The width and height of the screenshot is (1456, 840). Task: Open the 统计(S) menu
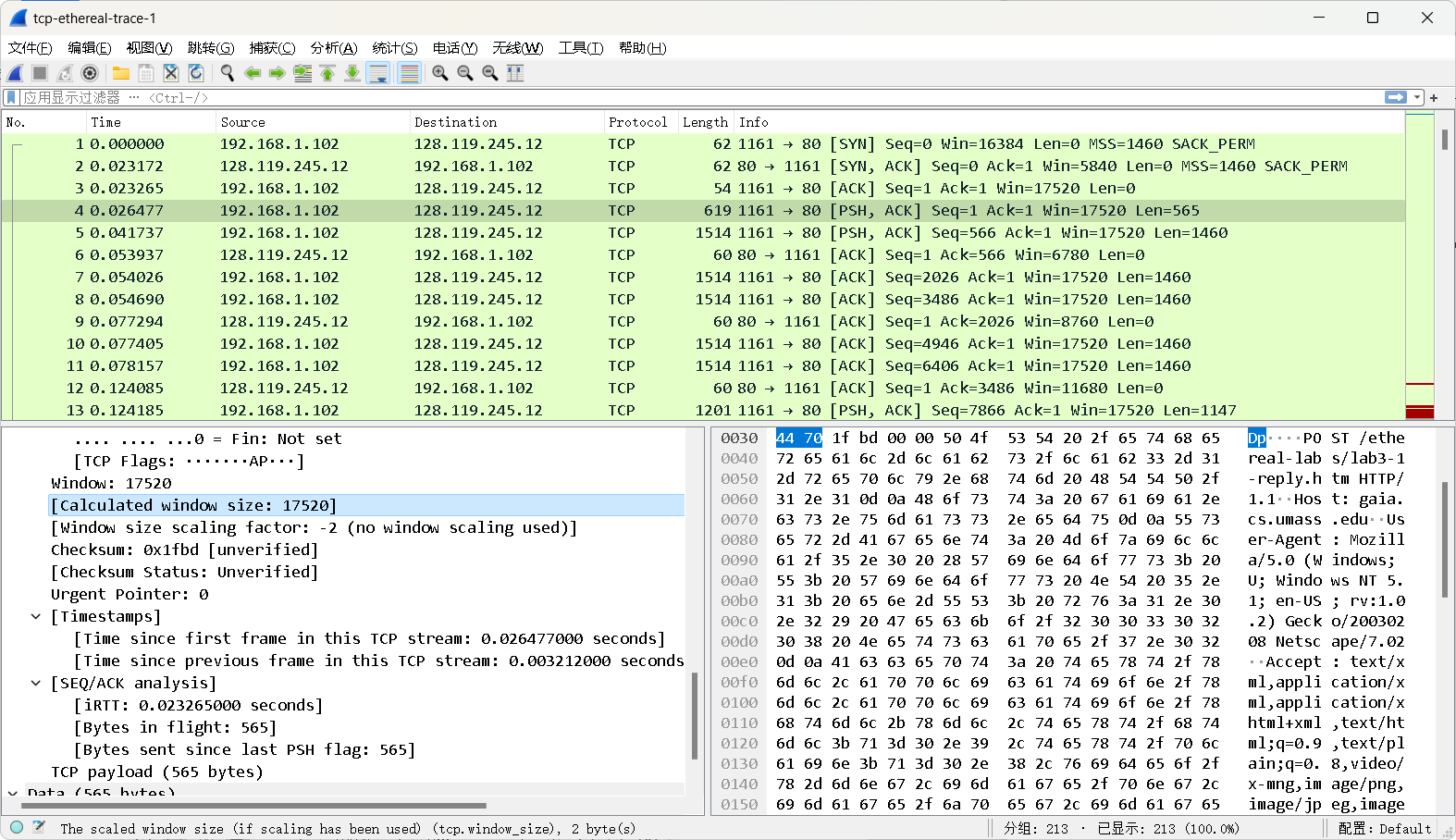pos(395,48)
